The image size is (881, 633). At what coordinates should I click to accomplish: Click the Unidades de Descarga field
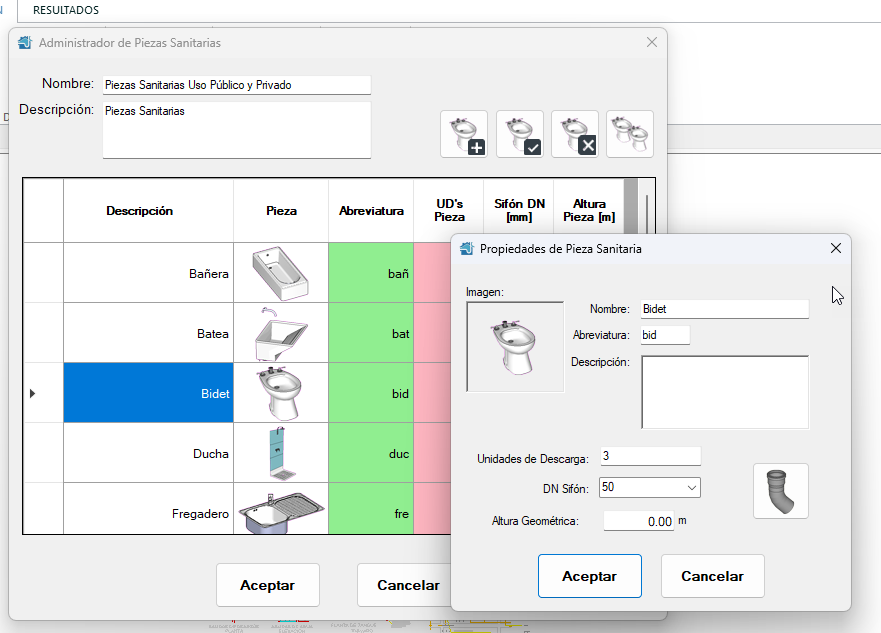651,456
